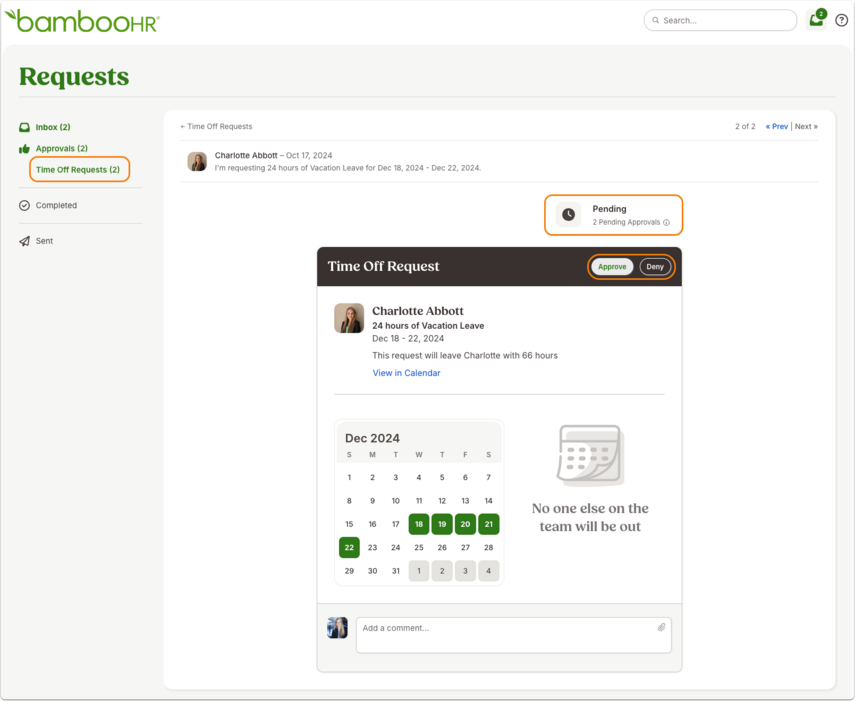This screenshot has height=701, width=855.
Task: Click the Approvals thumbs-up icon
Action: 25,148
